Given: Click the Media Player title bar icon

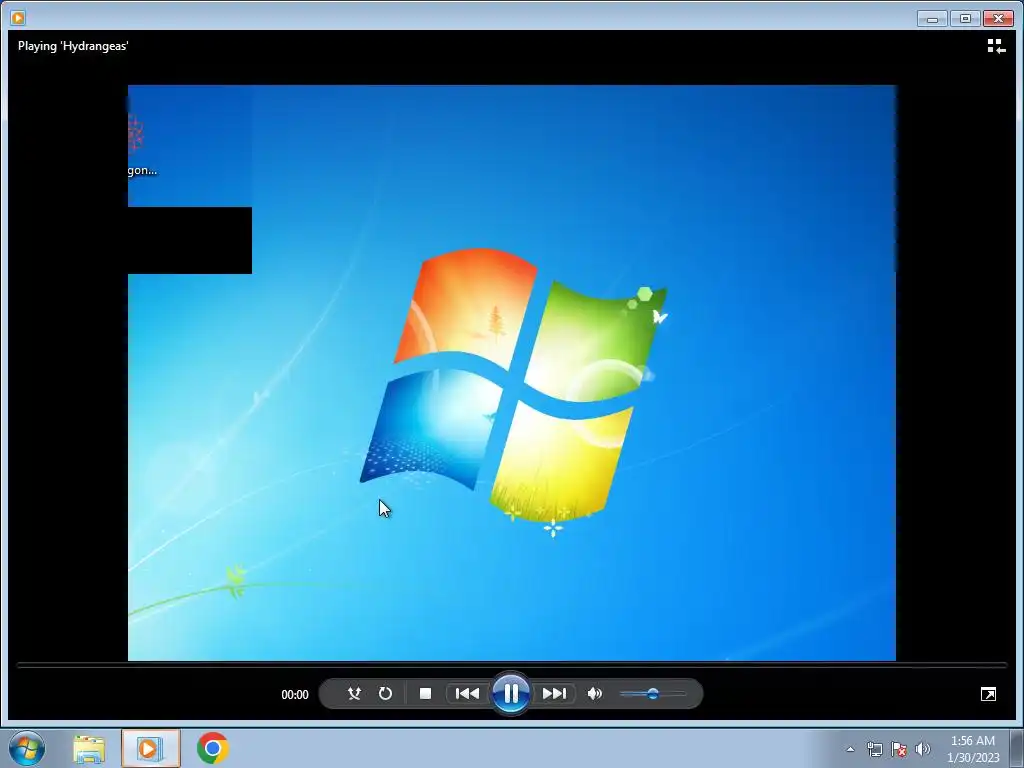Looking at the screenshot, I should pyautogui.click(x=18, y=18).
